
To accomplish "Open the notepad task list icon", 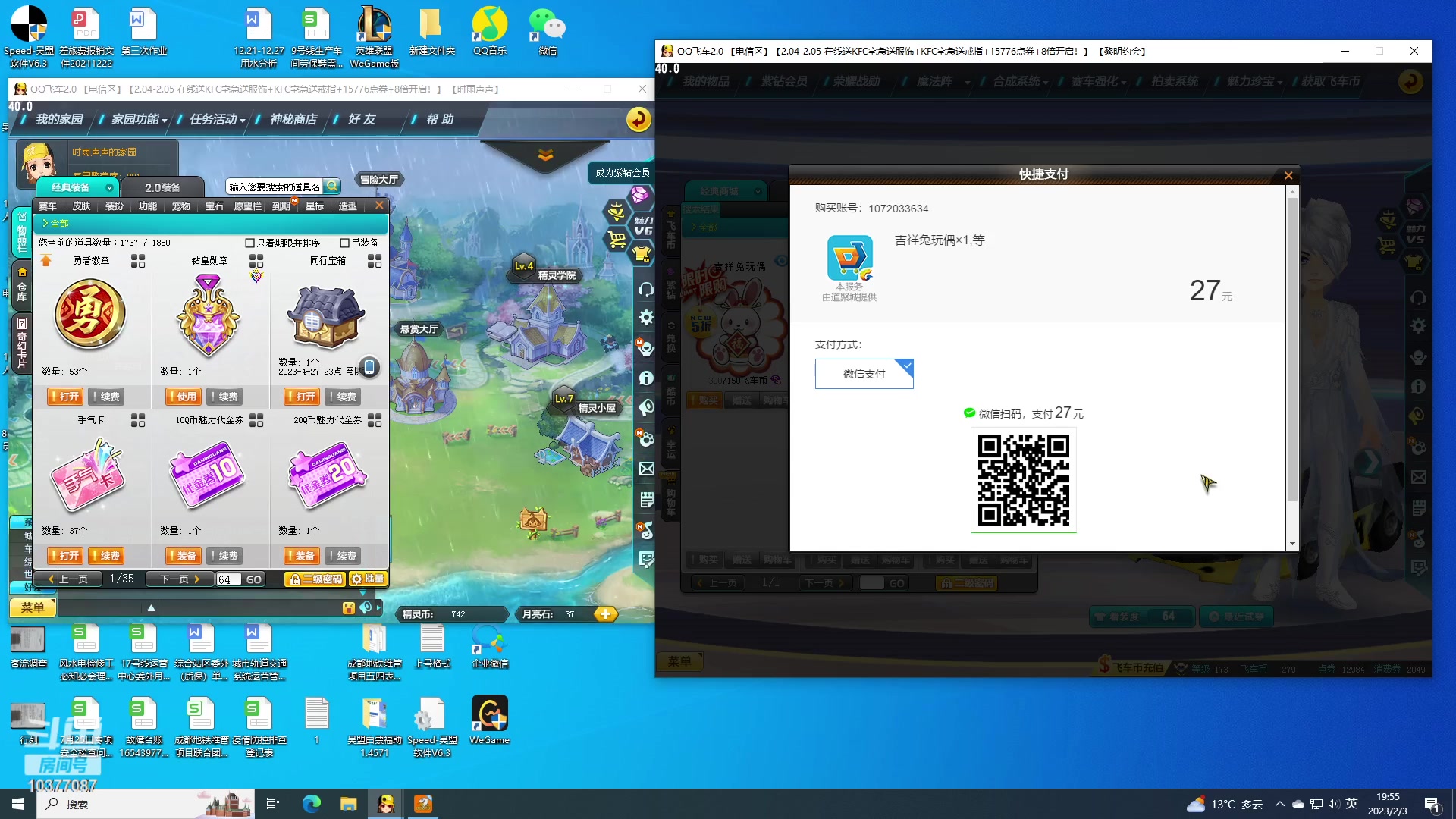I will (x=646, y=499).
